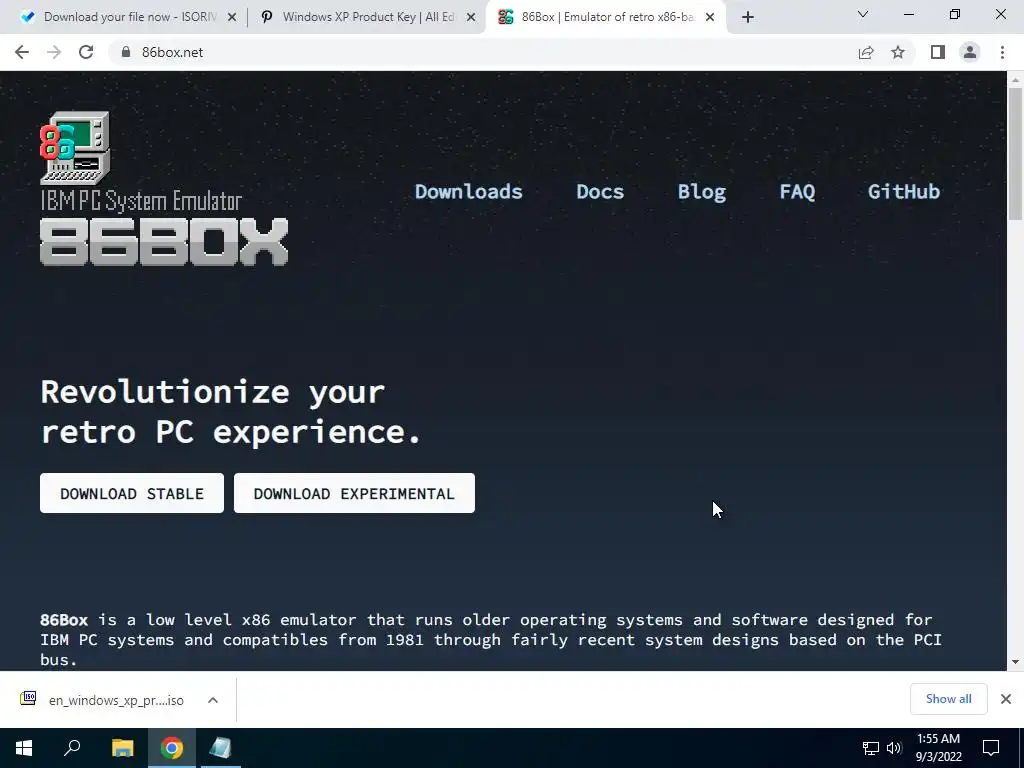Open the browser side panel
This screenshot has height=768, width=1024.
(x=938, y=52)
